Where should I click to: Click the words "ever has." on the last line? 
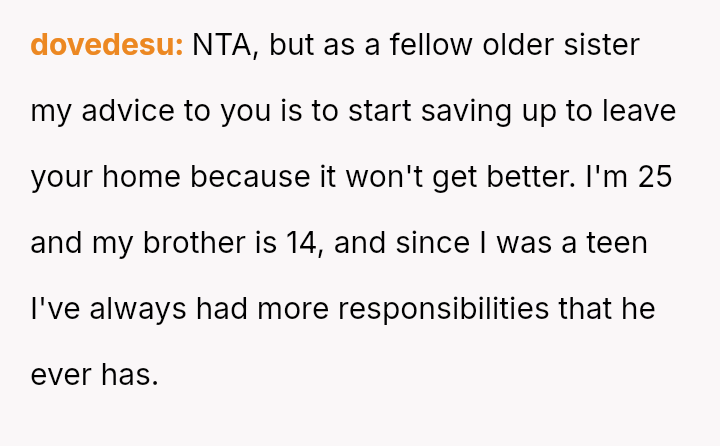pyautogui.click(x=94, y=375)
